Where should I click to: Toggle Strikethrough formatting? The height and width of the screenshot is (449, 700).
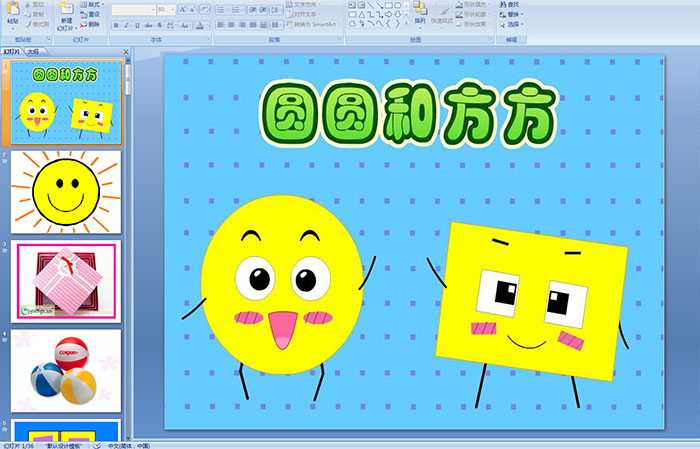tap(148, 25)
